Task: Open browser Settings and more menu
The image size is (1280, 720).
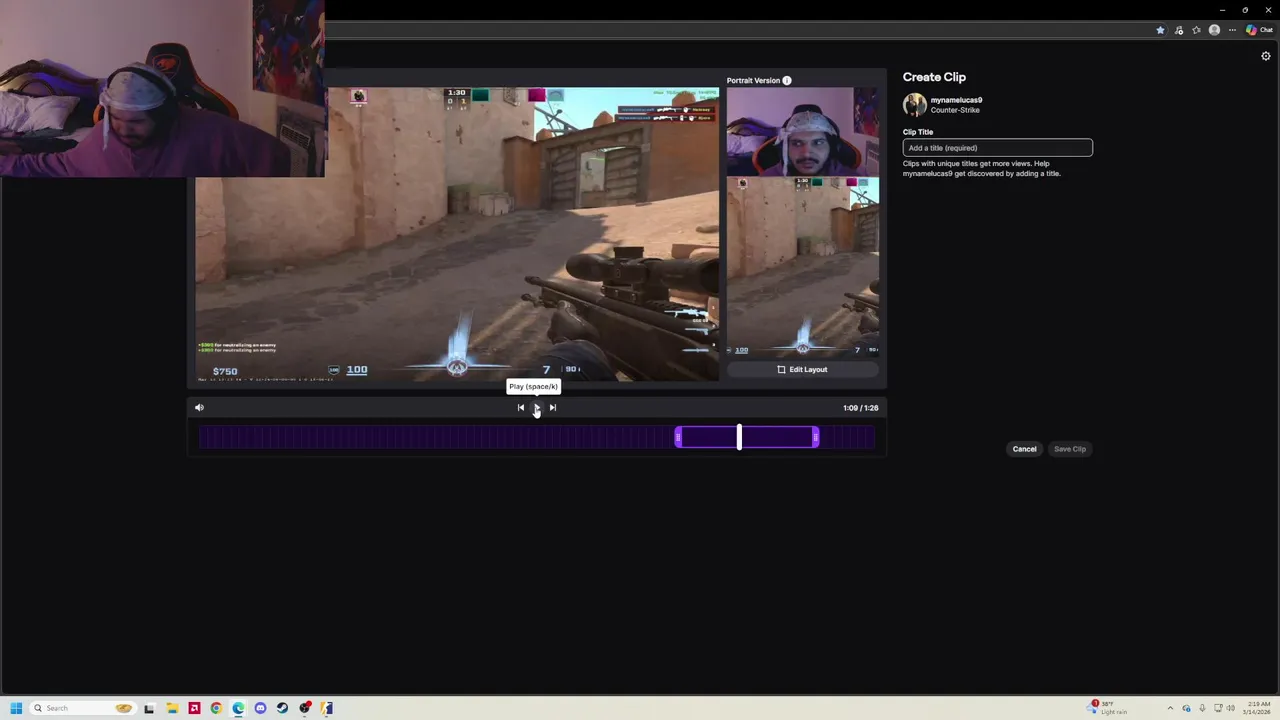Action: pos(1231,30)
